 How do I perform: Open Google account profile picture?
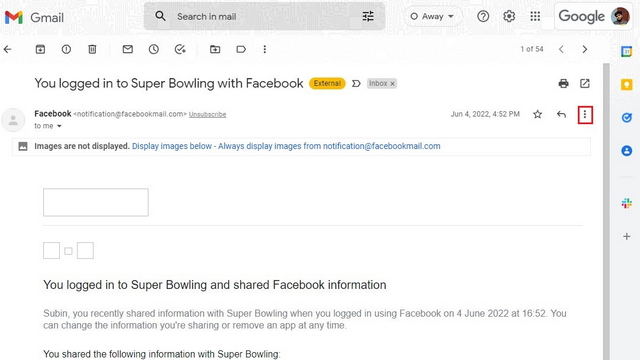pyautogui.click(x=620, y=17)
